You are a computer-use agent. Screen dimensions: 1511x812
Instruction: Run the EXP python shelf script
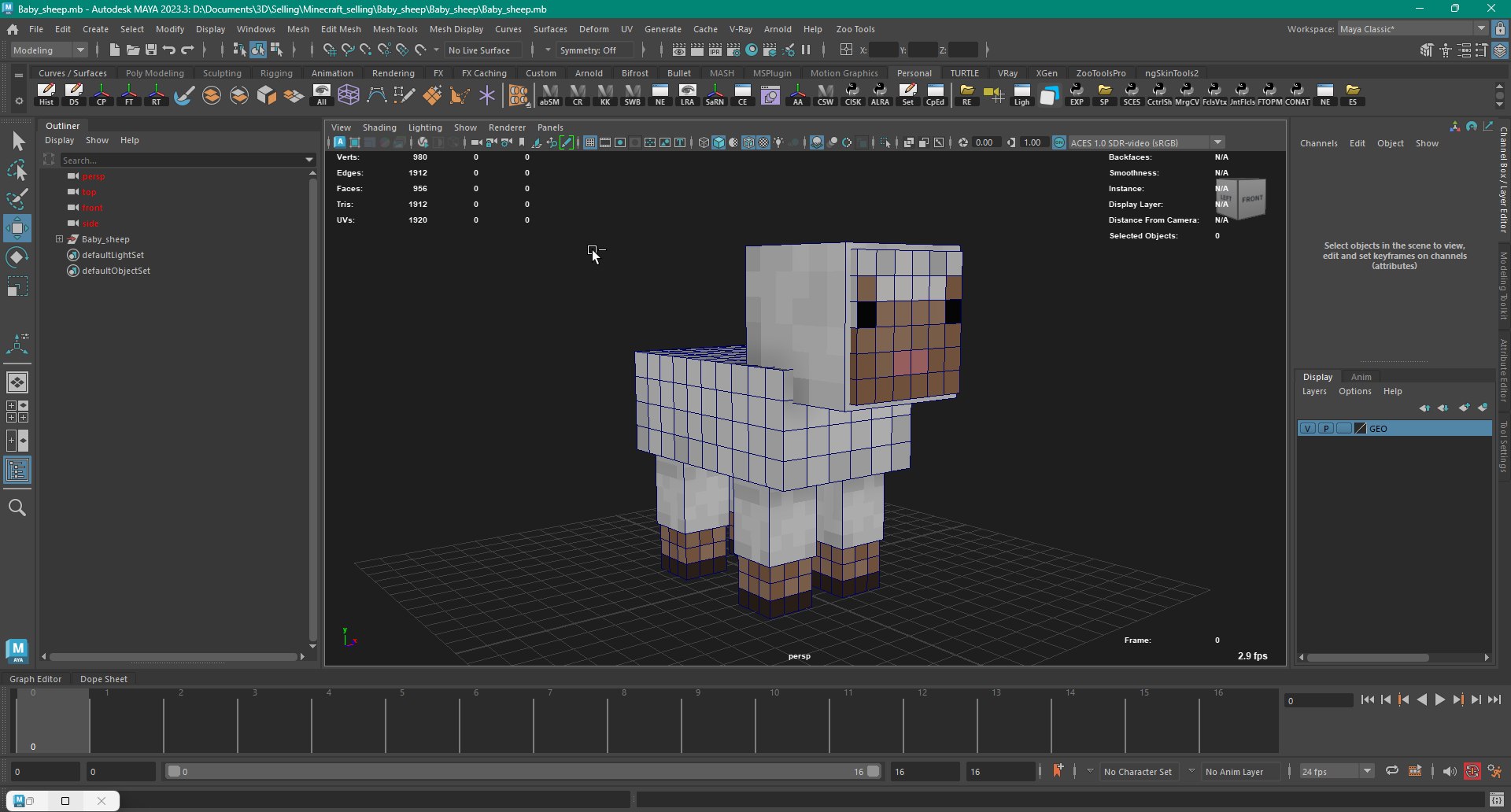coord(1077,94)
